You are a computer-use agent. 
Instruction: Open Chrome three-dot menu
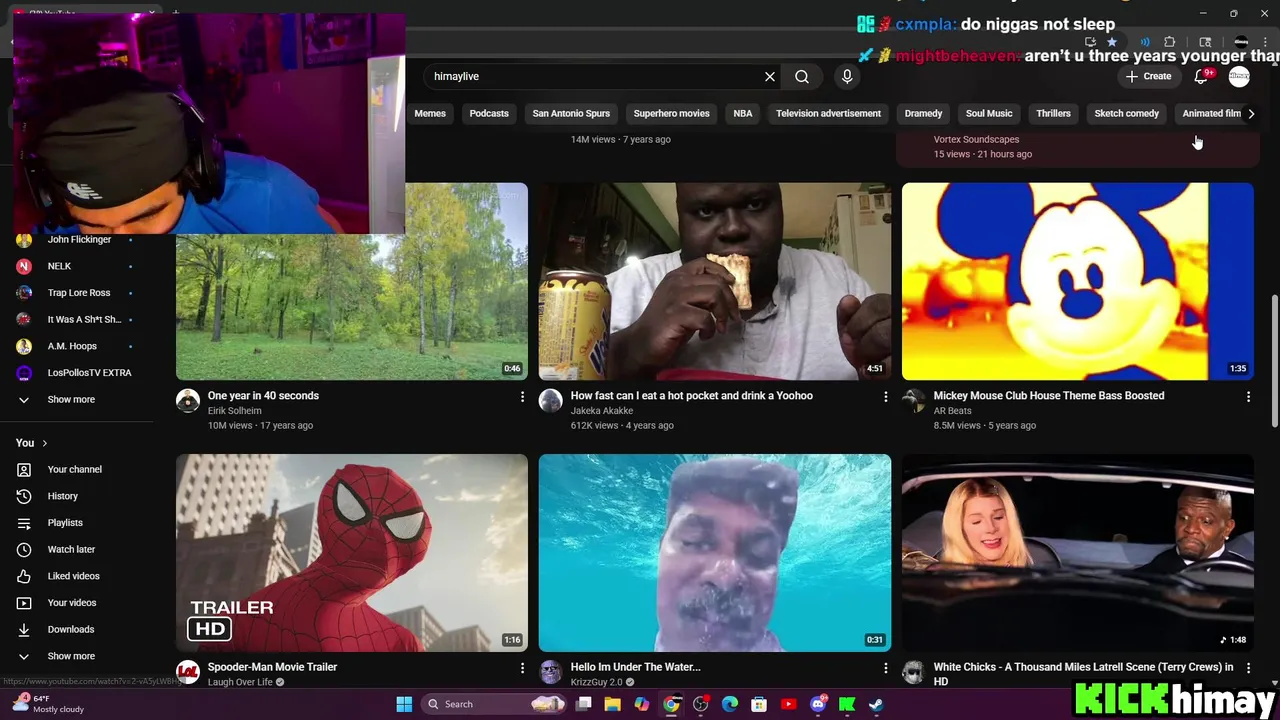point(1266,42)
